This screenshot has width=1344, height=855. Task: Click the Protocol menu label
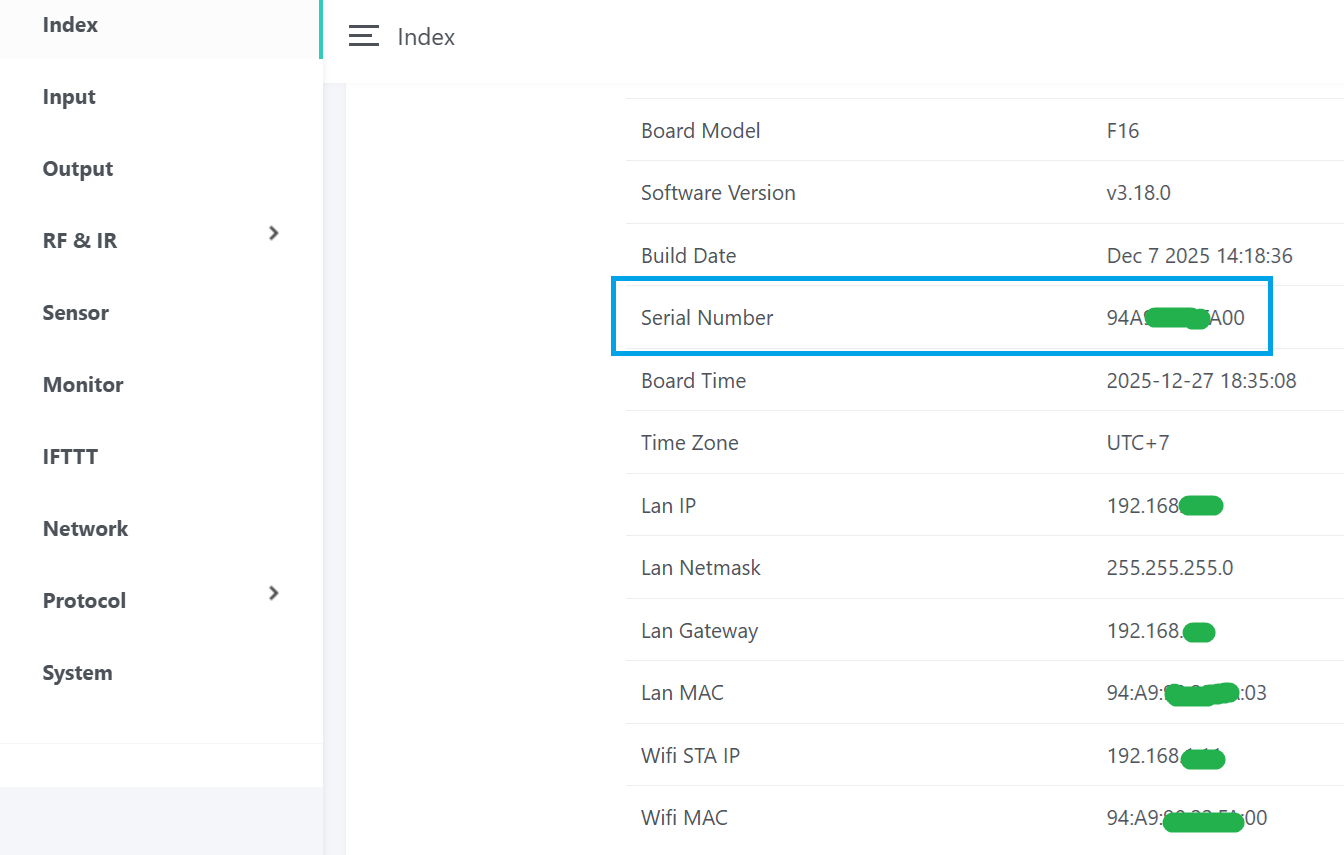click(84, 601)
